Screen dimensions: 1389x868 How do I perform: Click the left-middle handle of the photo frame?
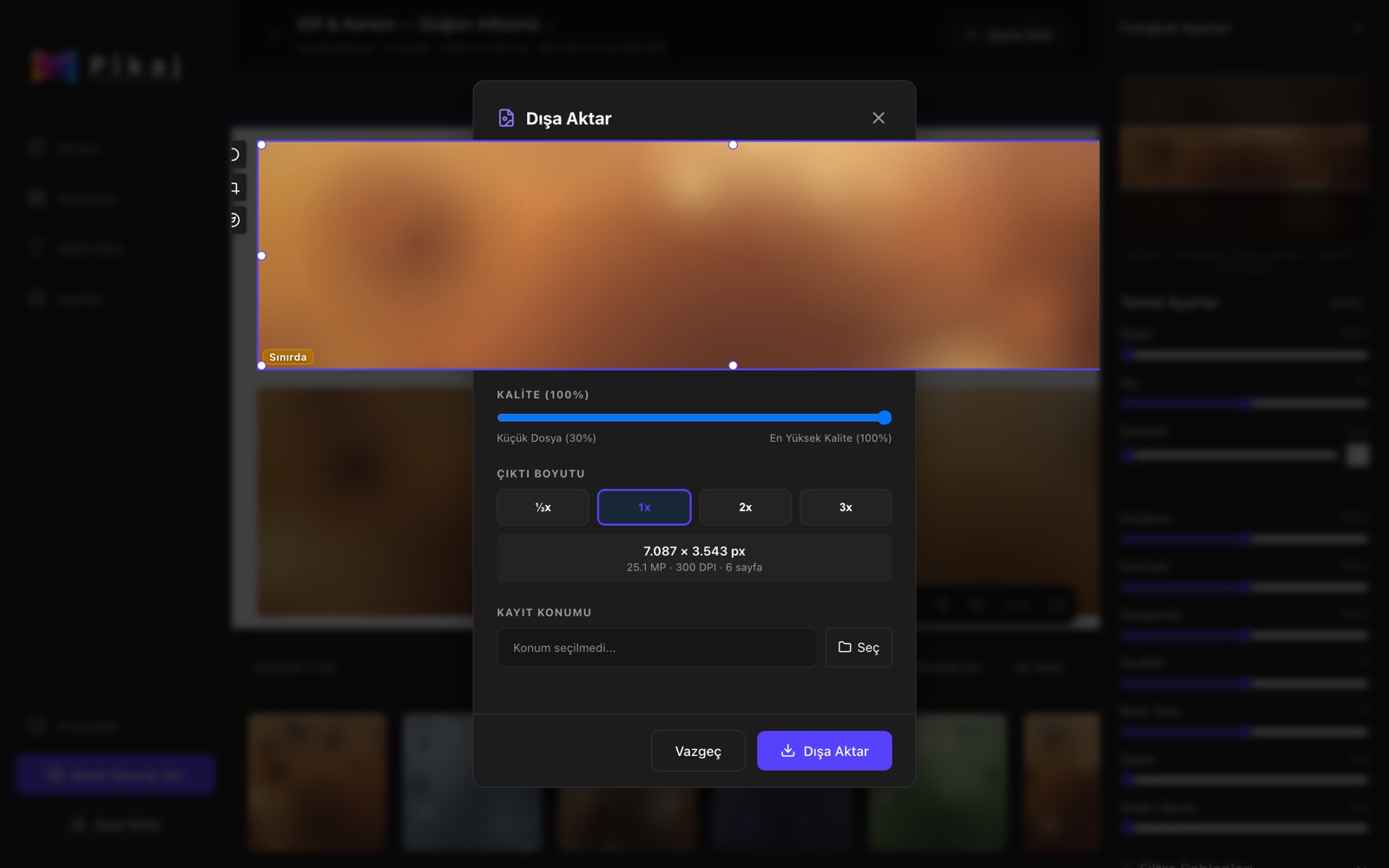(261, 255)
